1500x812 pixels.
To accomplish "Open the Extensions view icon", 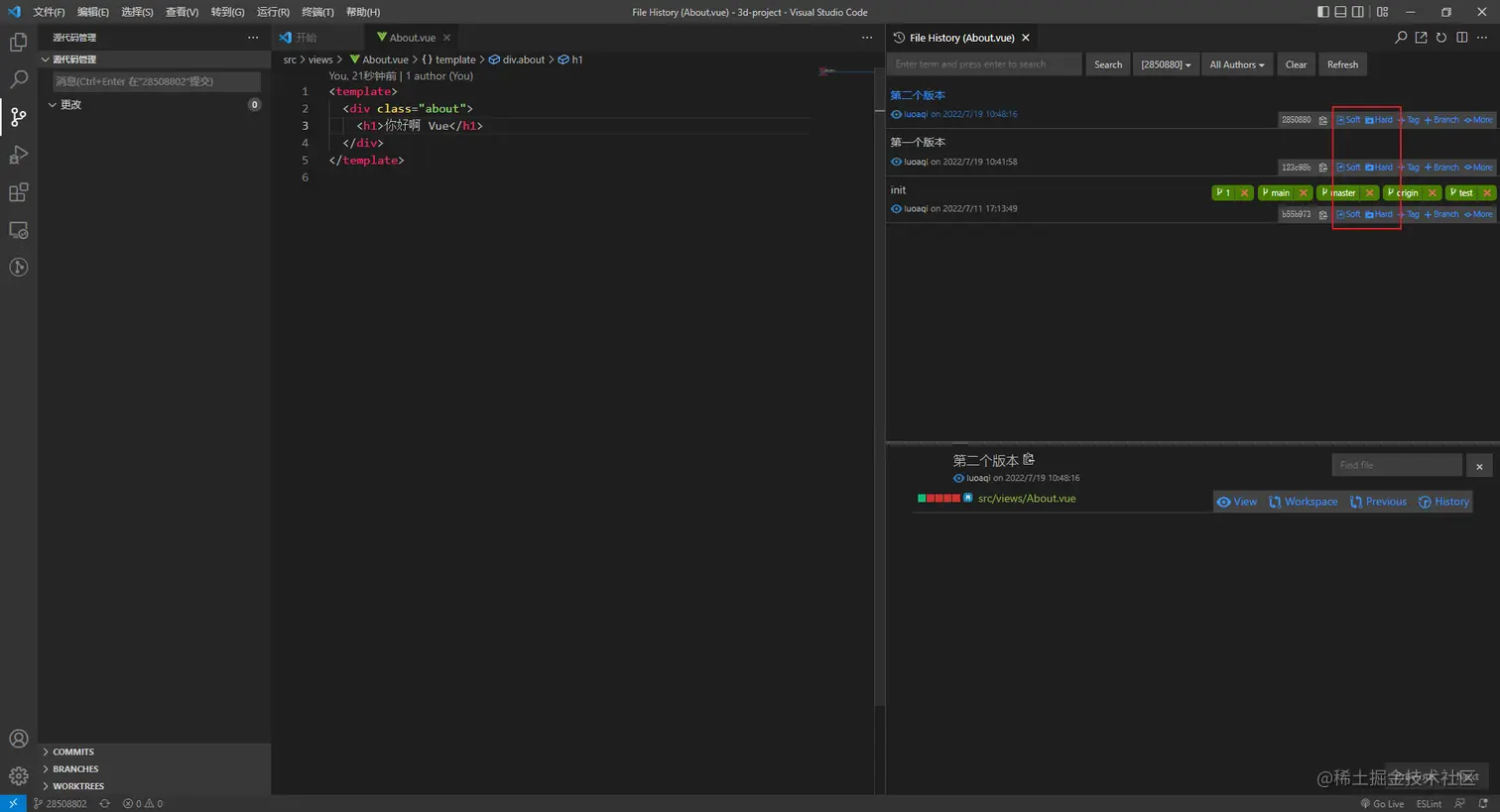I will 18,192.
